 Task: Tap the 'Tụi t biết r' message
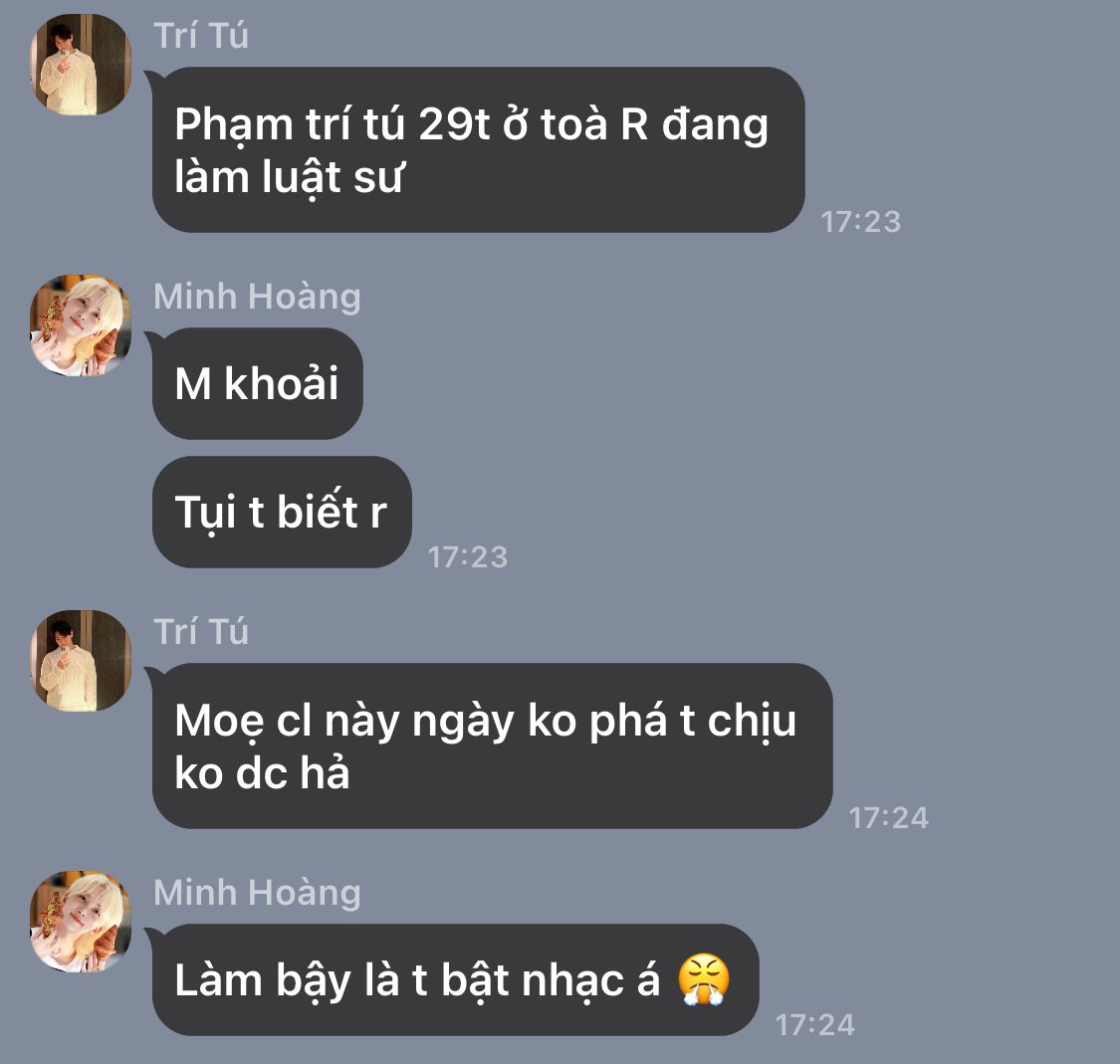pos(282,512)
